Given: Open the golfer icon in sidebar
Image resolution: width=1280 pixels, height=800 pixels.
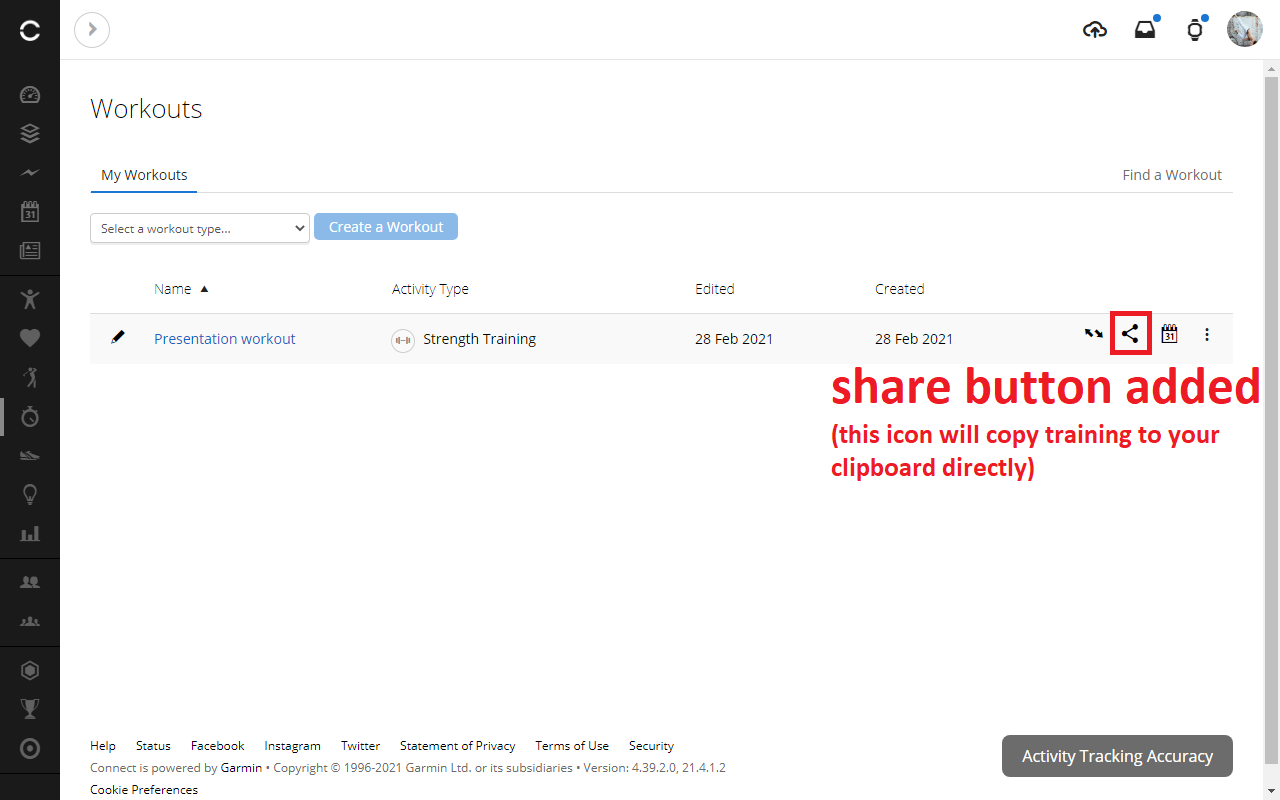Looking at the screenshot, I should (30, 377).
